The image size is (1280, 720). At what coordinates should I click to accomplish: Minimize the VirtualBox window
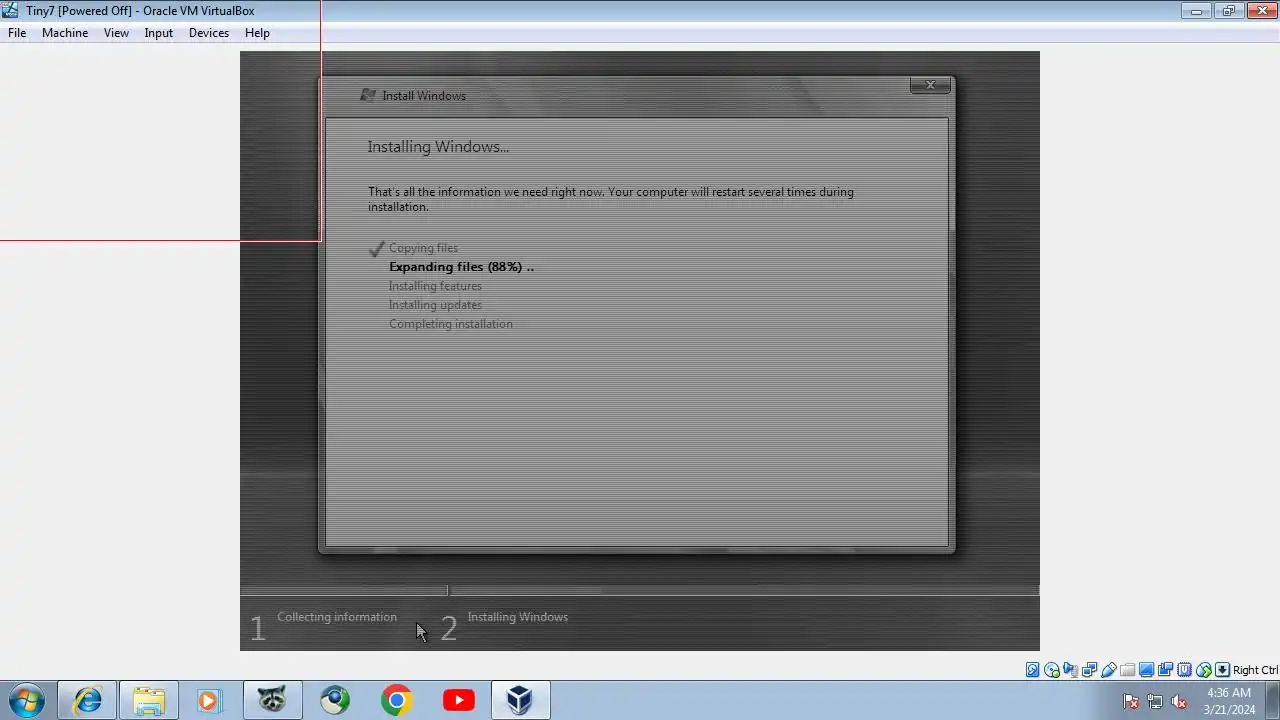(x=1196, y=11)
